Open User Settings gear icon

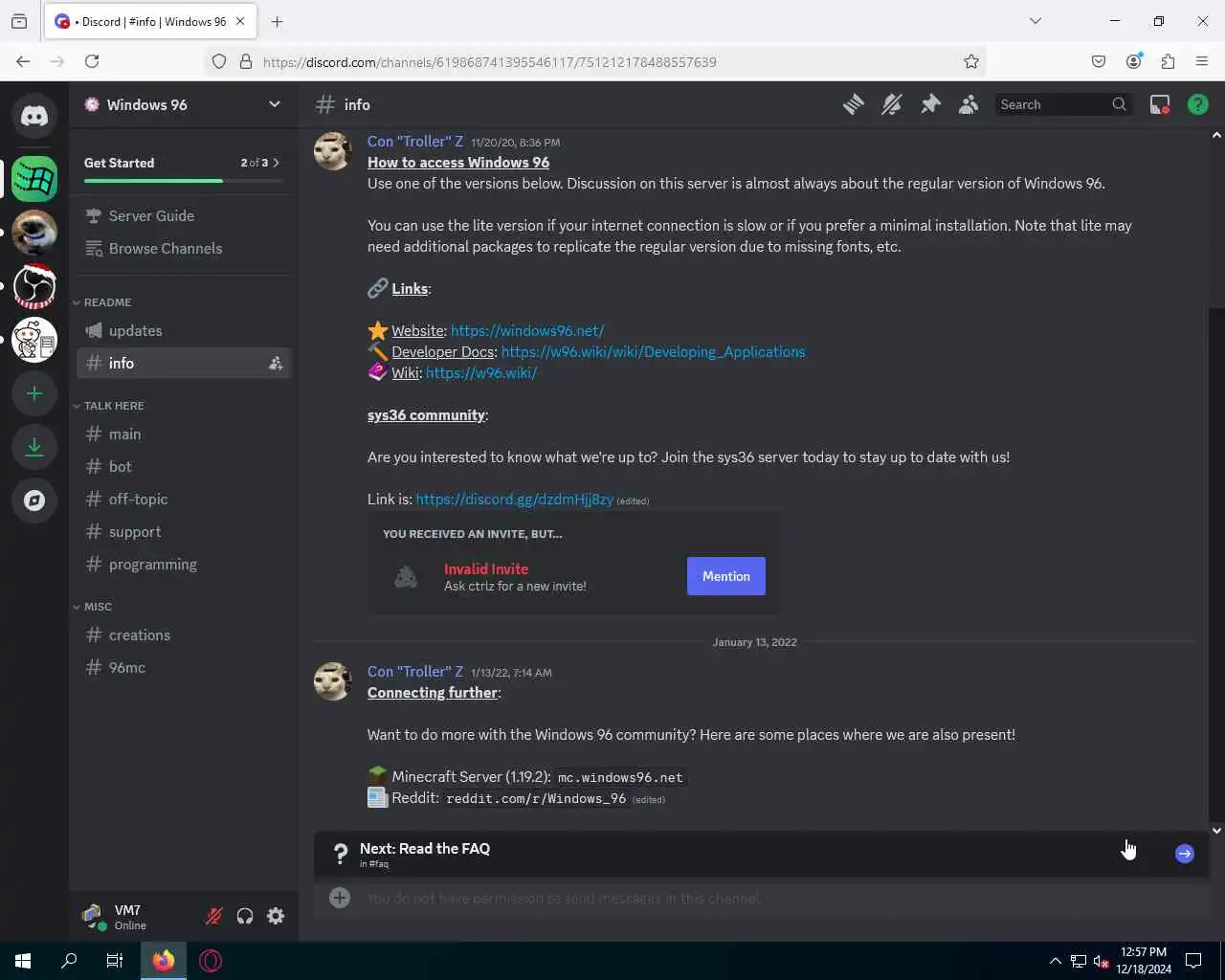coord(276,916)
